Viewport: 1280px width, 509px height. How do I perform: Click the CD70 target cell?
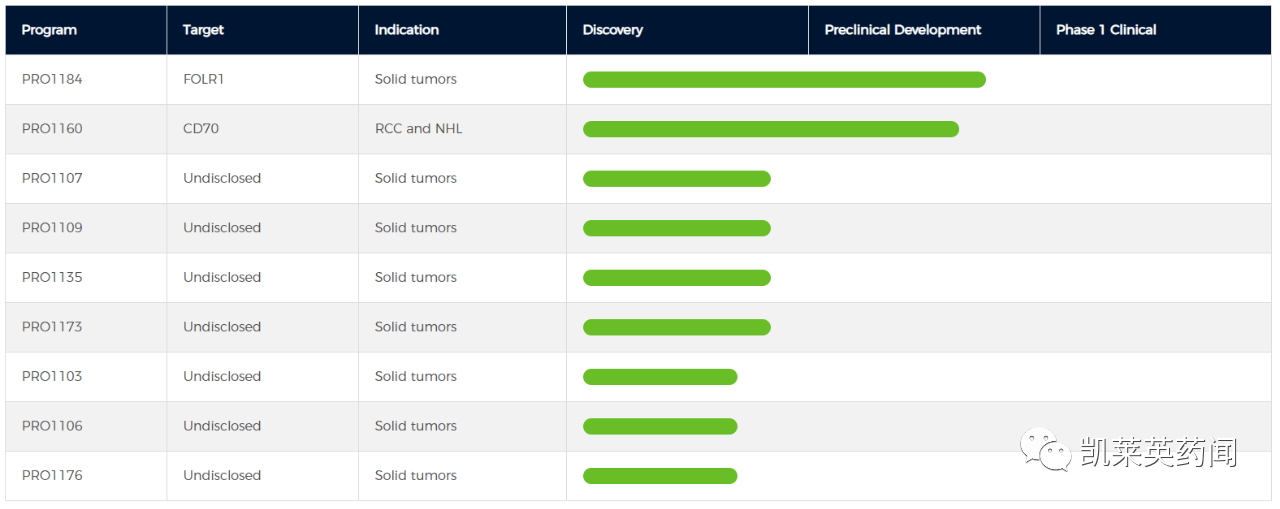(x=201, y=129)
